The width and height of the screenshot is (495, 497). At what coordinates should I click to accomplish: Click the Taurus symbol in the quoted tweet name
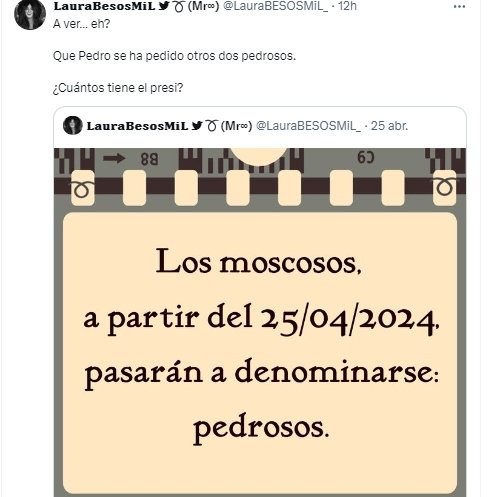point(212,126)
